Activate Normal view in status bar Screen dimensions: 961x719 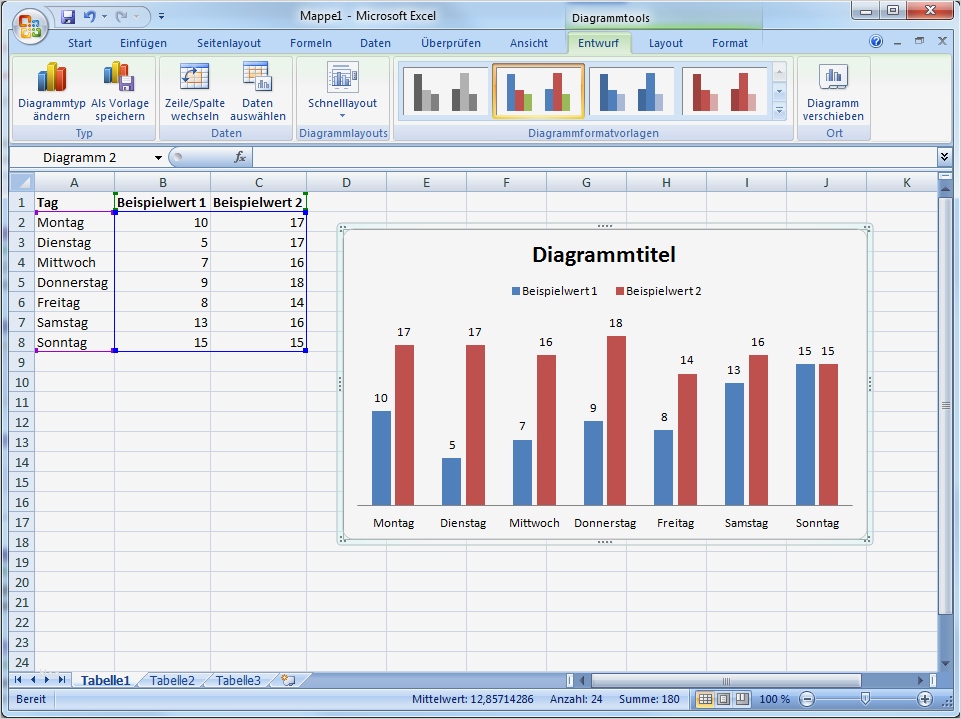pyautogui.click(x=703, y=699)
